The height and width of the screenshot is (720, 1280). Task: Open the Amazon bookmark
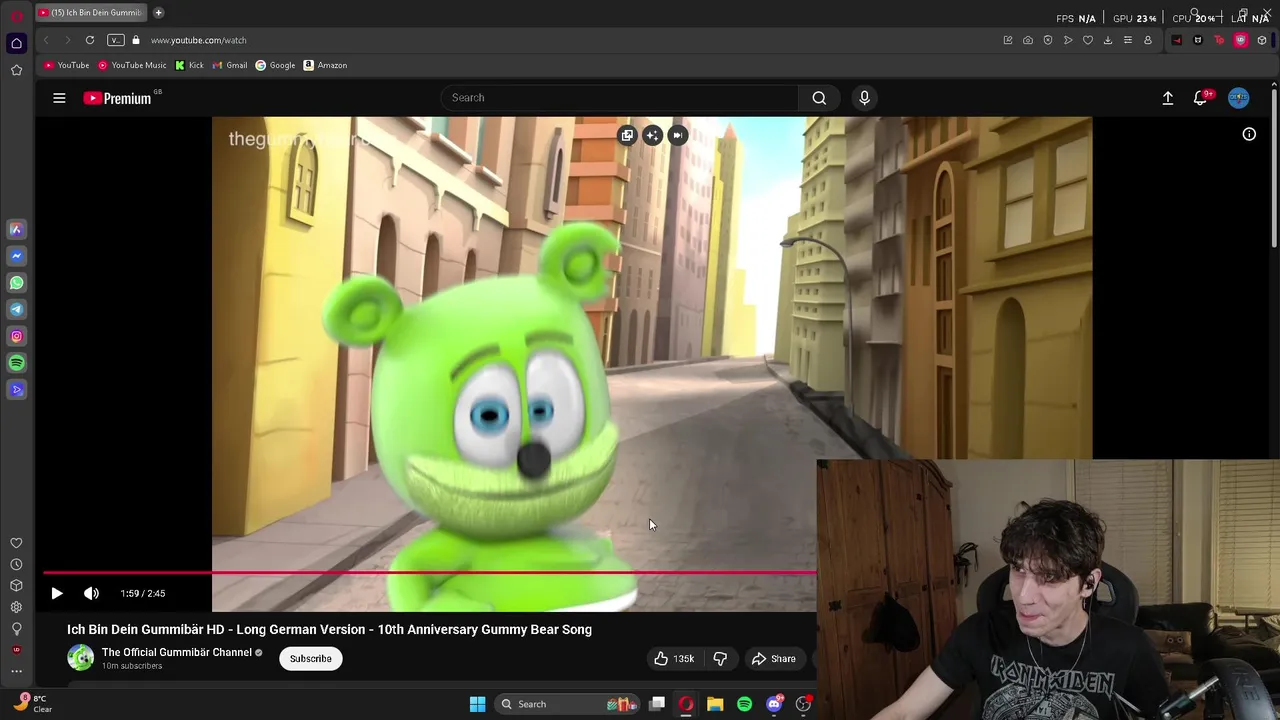[x=325, y=65]
